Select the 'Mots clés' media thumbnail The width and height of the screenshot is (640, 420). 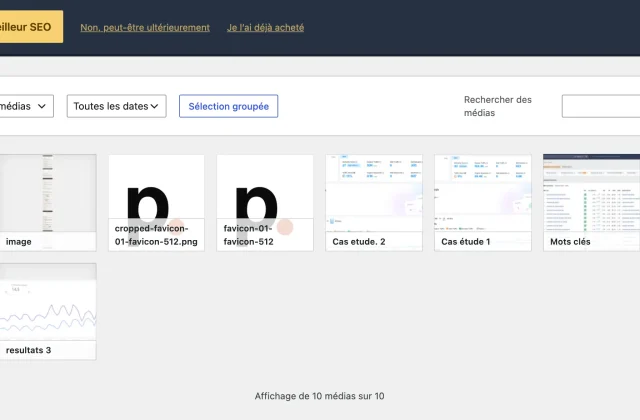point(591,202)
